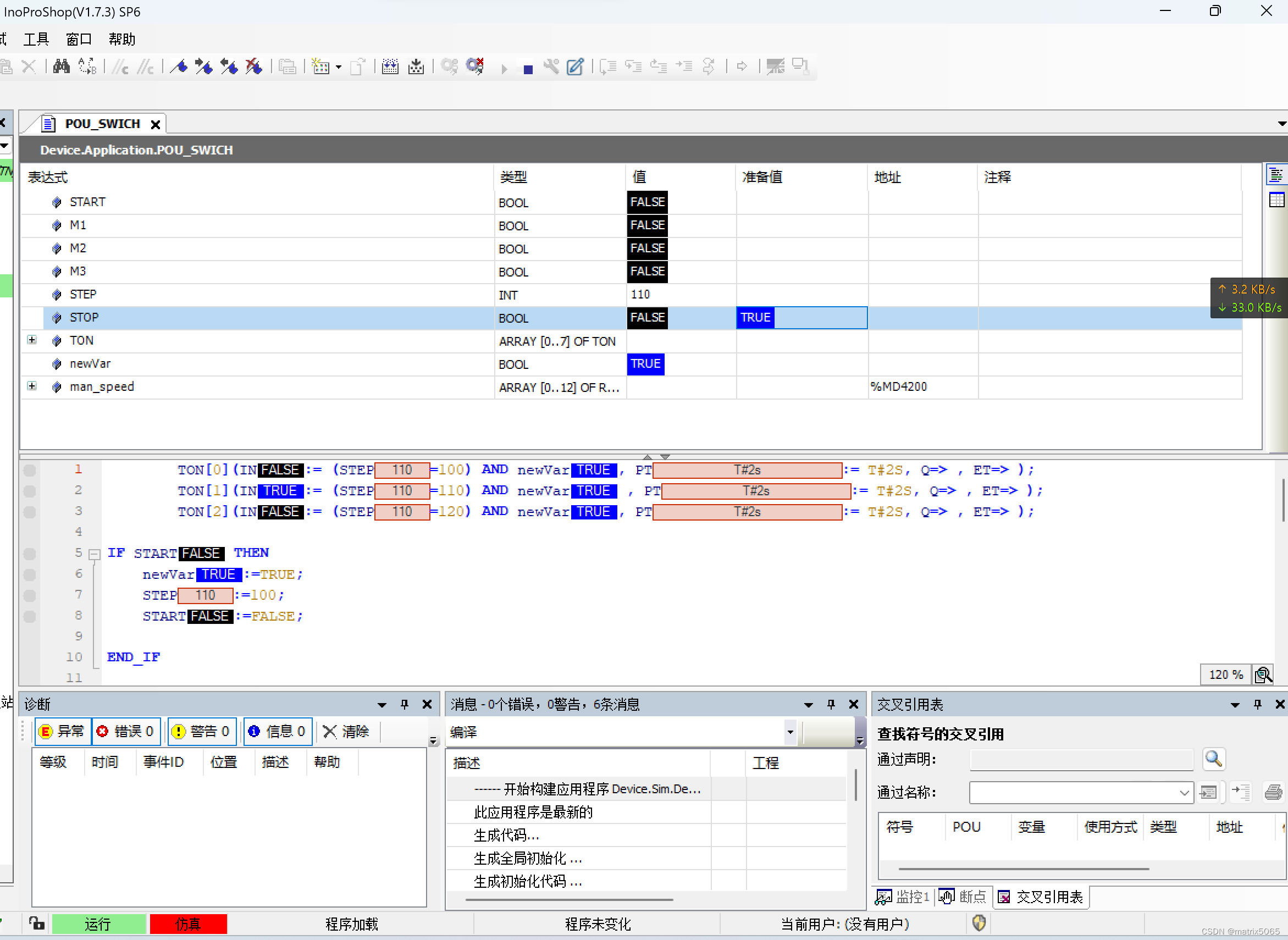Click the binoculars Find icon
Screen dimensions: 1288x940
[x=61, y=67]
